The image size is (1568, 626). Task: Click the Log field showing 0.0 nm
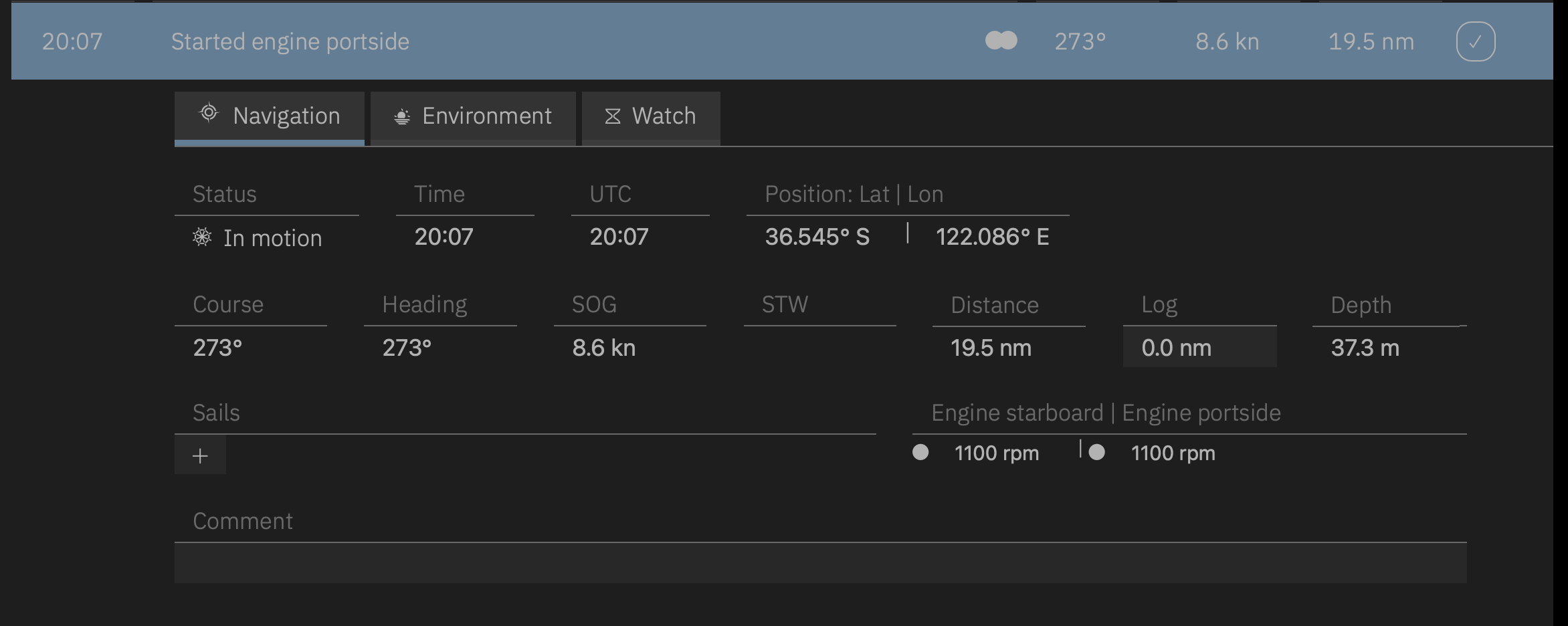coord(1199,347)
